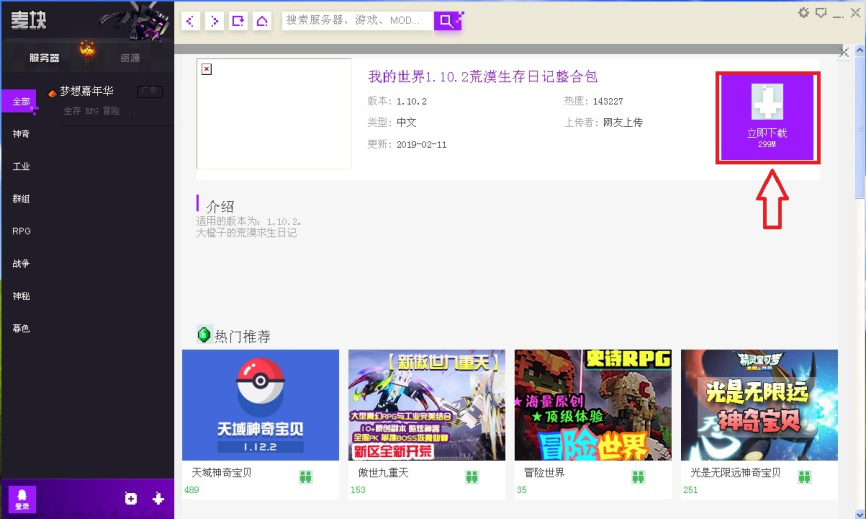Open the 光是无限远神奇宝贝 thumbnail
Image resolution: width=866 pixels, height=519 pixels.
759,405
